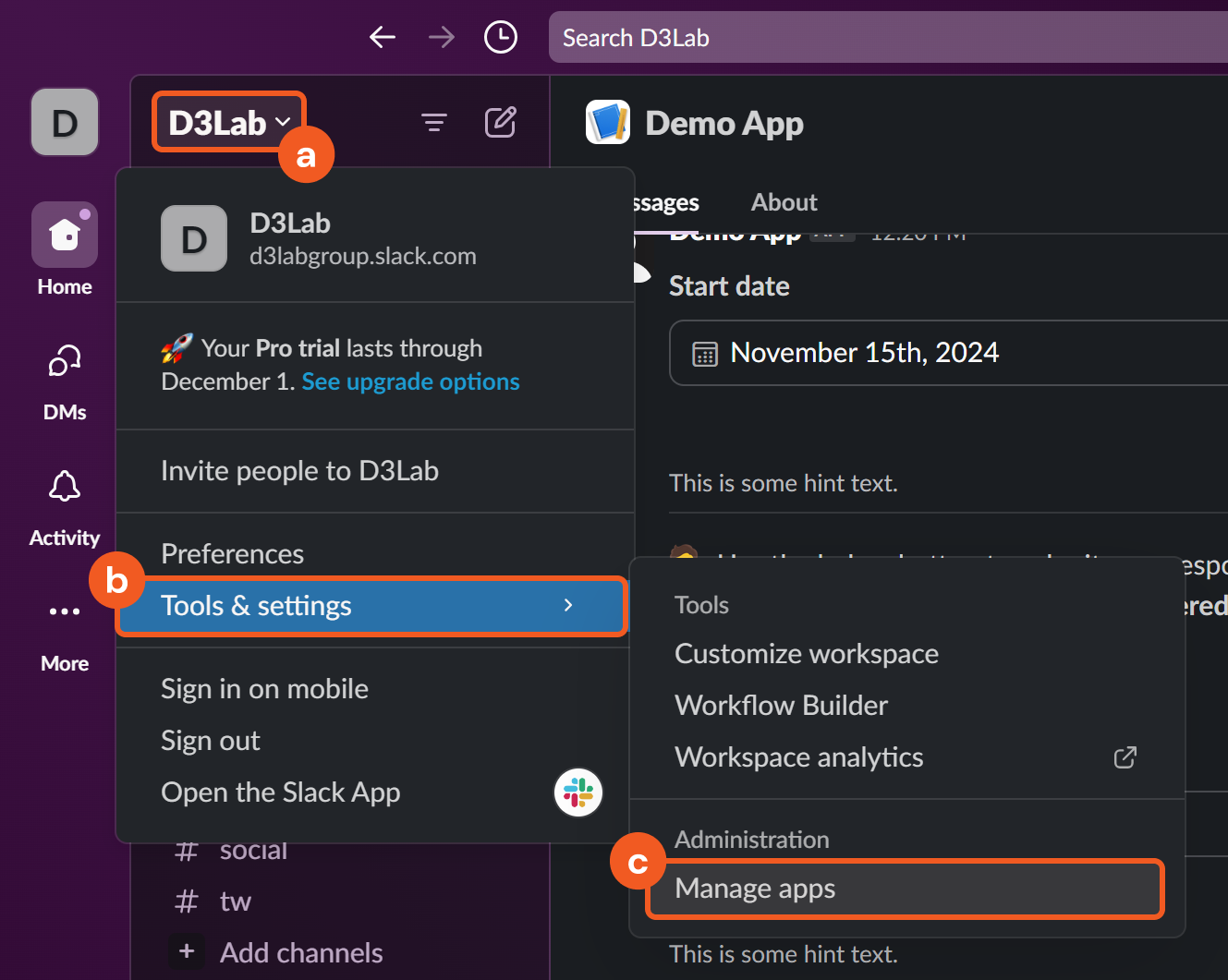
Task: Open the Activity bell icon
Action: [x=65, y=487]
